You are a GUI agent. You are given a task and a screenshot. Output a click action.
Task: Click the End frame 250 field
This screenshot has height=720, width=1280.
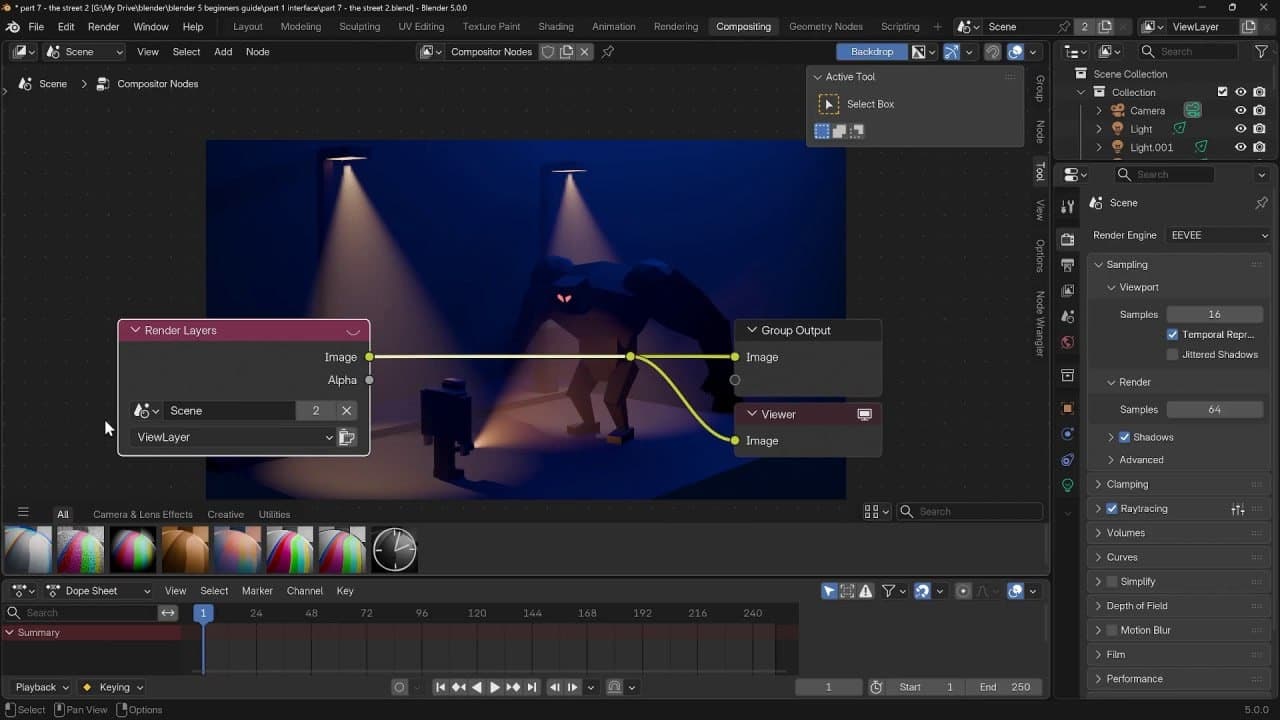coord(1004,687)
